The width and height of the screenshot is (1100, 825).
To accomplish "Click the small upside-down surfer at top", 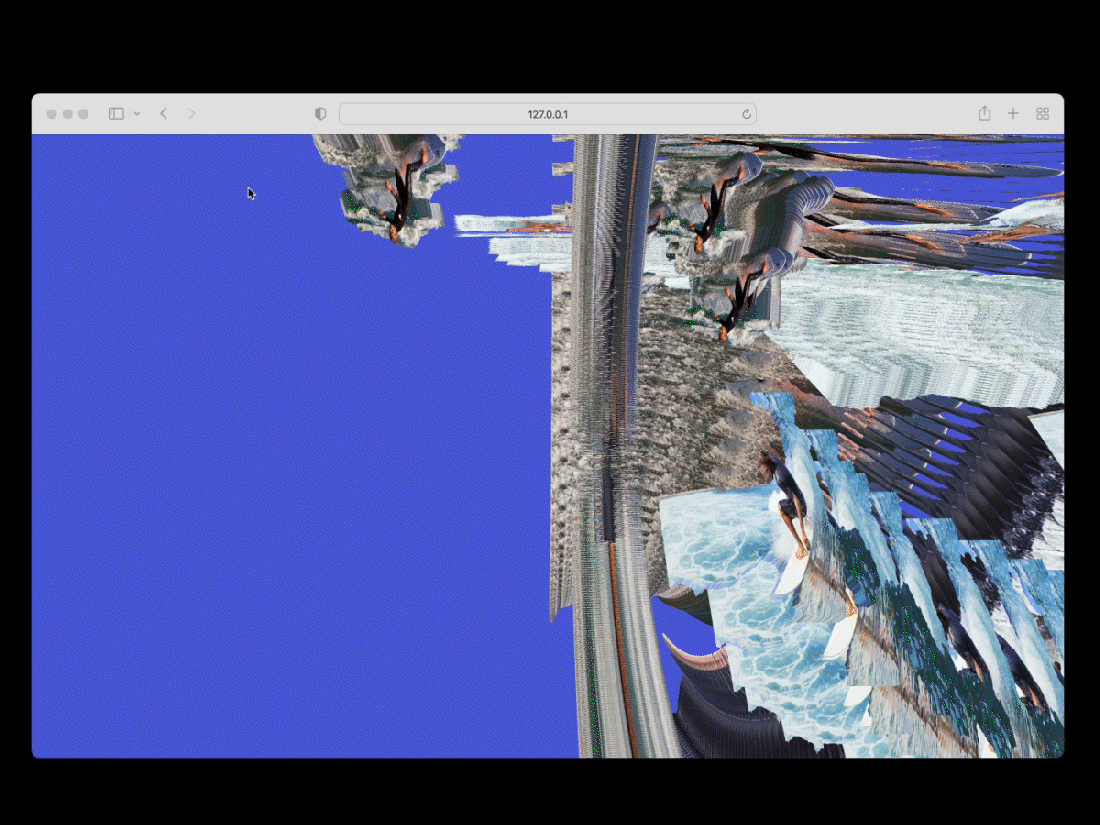I will [401, 195].
